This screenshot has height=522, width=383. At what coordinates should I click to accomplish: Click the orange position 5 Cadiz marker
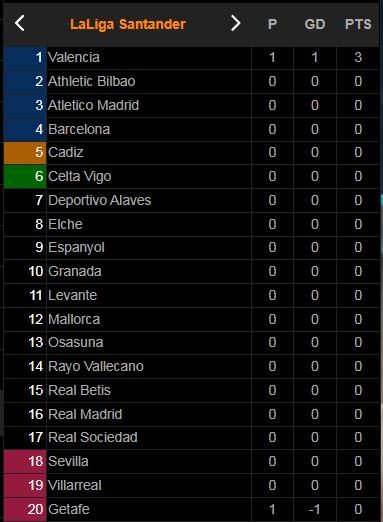pos(25,153)
